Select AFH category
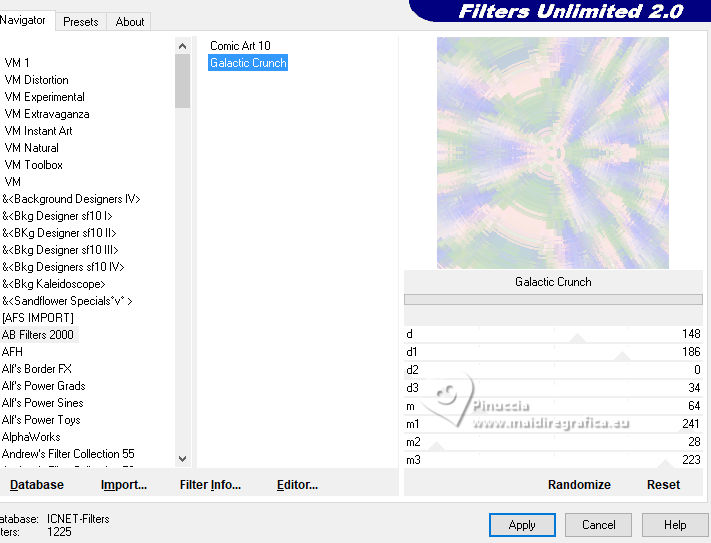Image resolution: width=711 pixels, height=543 pixels. tap(12, 352)
